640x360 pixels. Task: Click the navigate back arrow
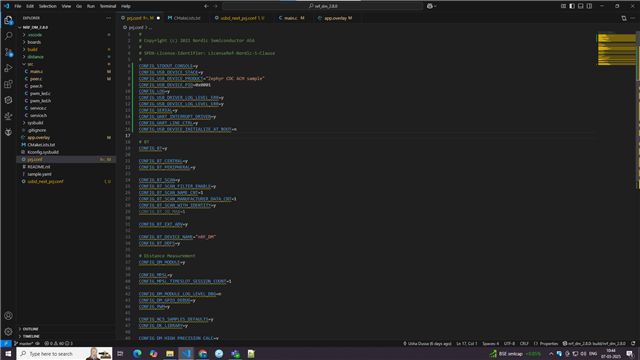[206, 6]
